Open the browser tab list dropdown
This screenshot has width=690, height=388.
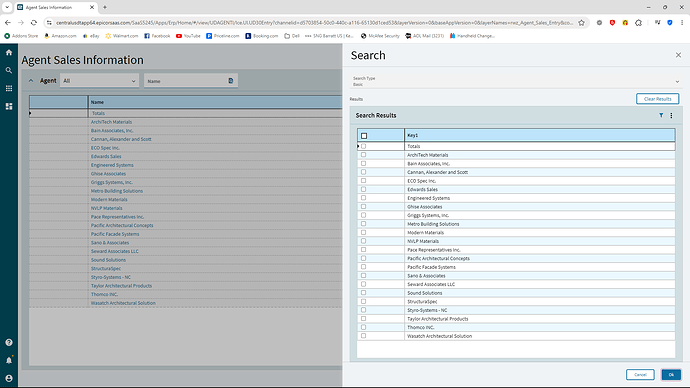(x=7, y=7)
